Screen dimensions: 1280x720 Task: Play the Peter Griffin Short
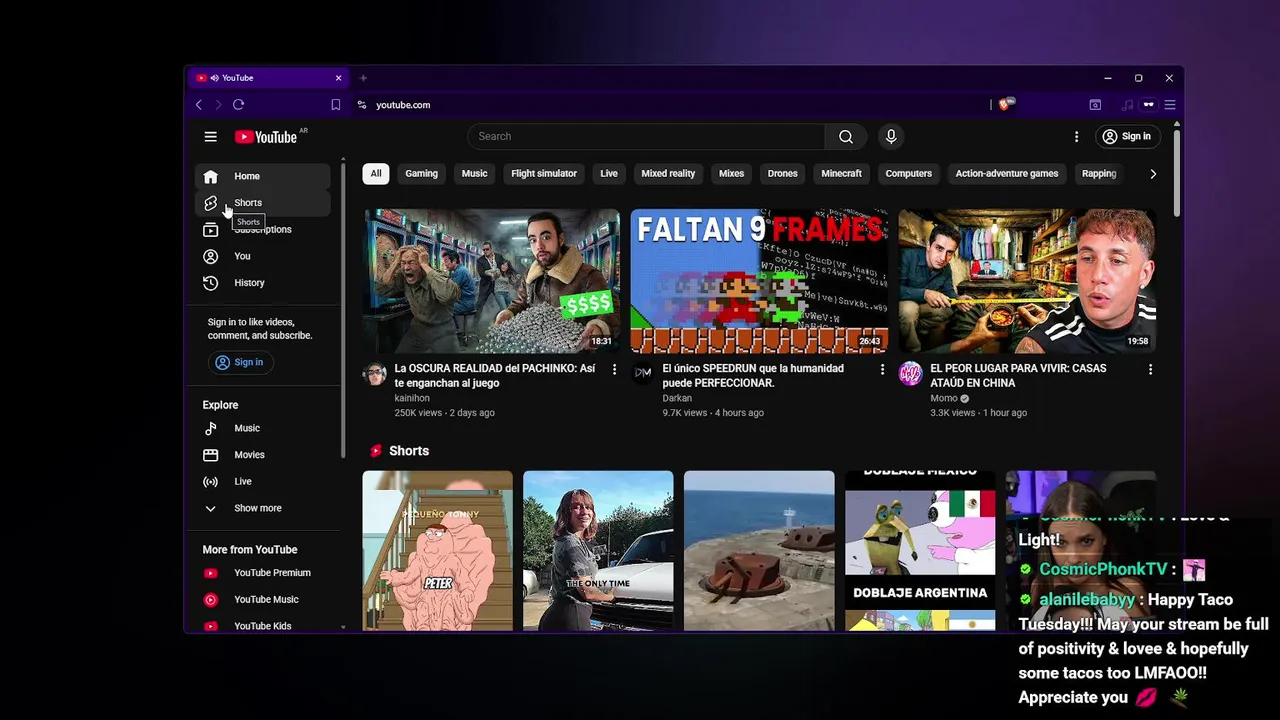coord(437,551)
